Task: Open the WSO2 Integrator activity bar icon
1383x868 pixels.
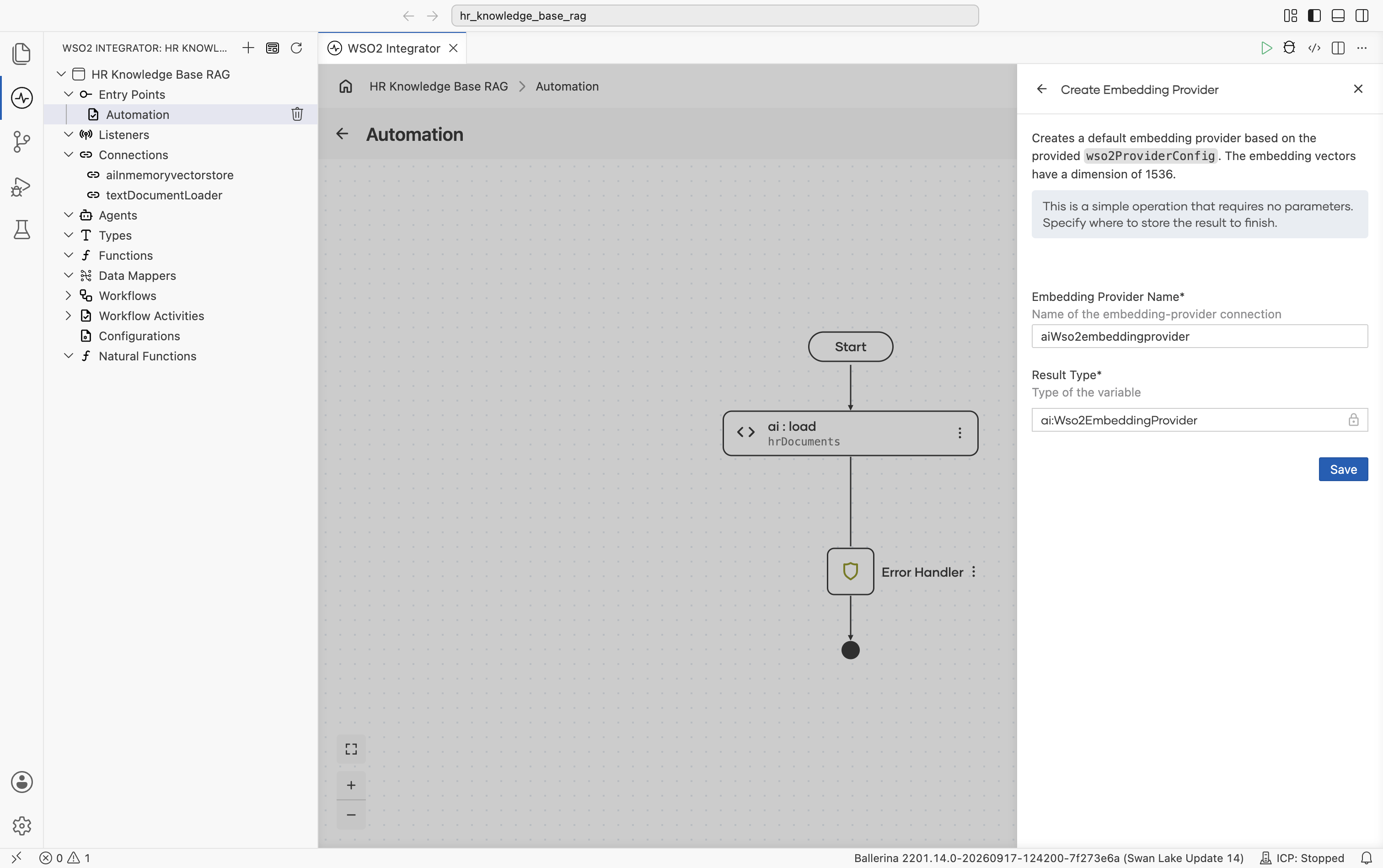Action: coord(22,97)
